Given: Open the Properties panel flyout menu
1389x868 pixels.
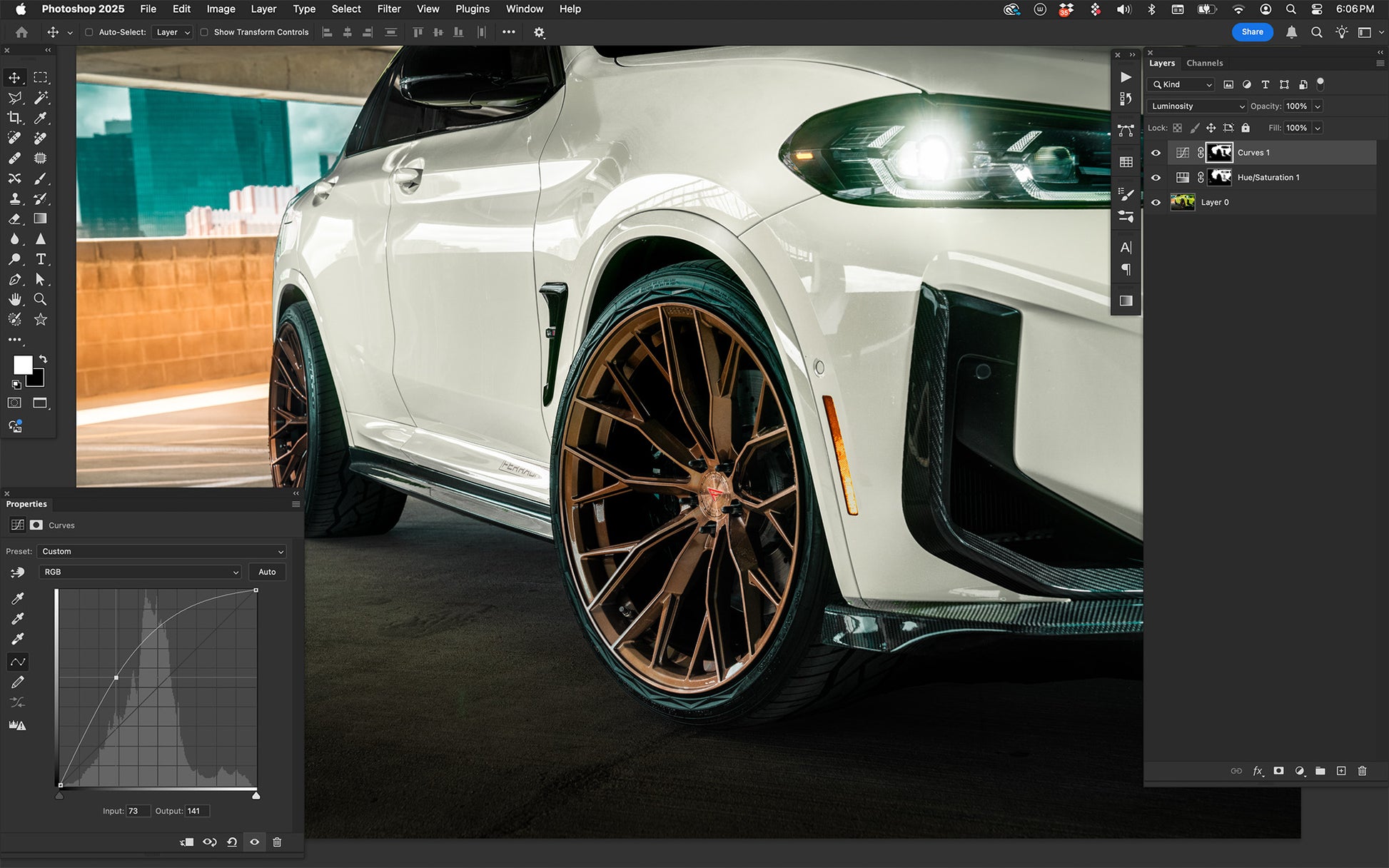Looking at the screenshot, I should [296, 504].
